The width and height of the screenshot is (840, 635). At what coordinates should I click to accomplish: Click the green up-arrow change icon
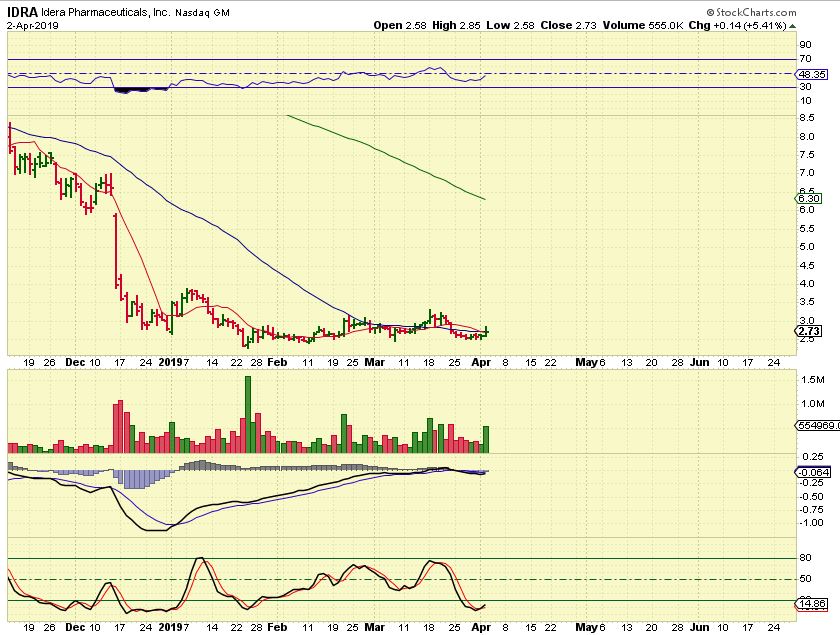click(792, 26)
